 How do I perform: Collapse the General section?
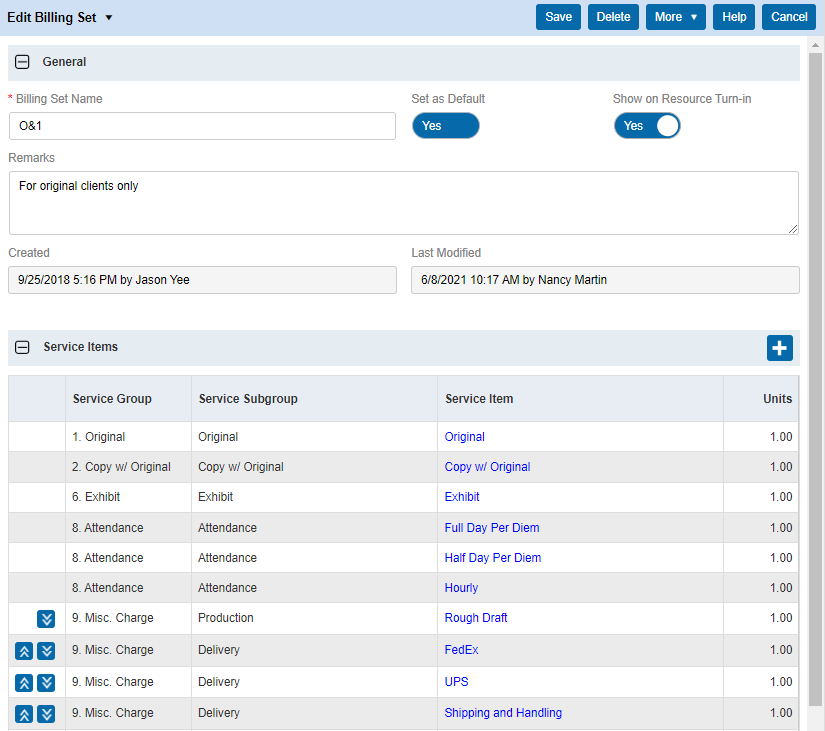coord(22,62)
